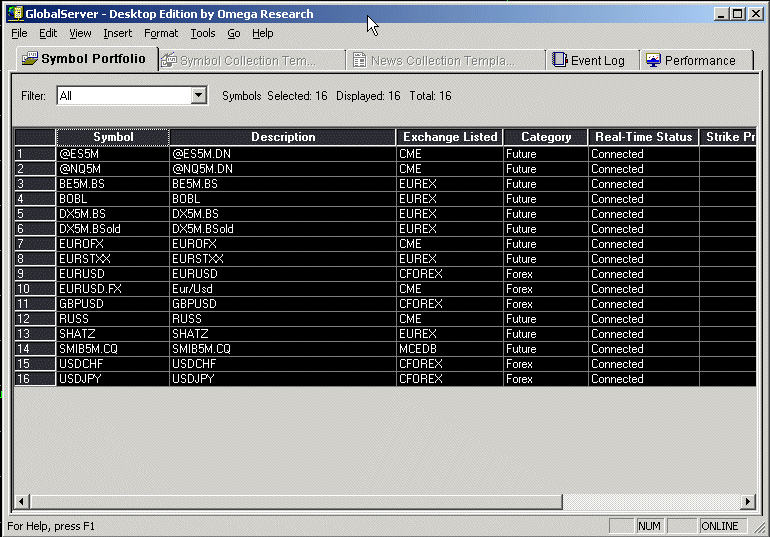Switch to the Performance tab
The image size is (770, 537).
pyautogui.click(x=696, y=60)
